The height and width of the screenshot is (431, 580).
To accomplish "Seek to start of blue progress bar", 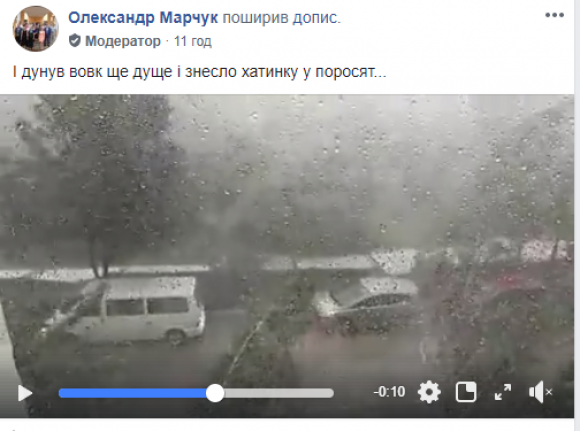I will [x=61, y=393].
